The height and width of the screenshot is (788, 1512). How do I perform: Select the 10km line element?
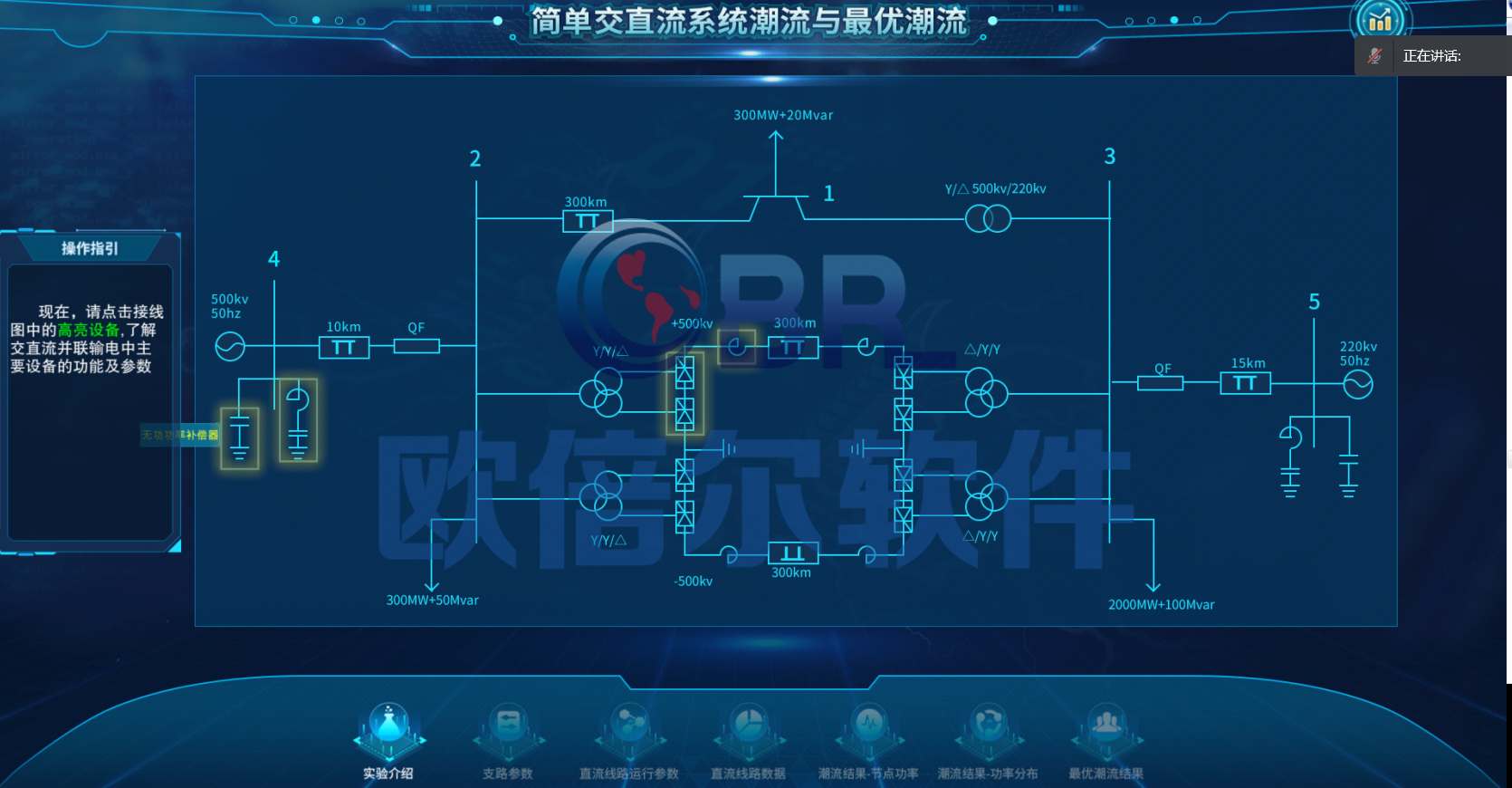344,347
